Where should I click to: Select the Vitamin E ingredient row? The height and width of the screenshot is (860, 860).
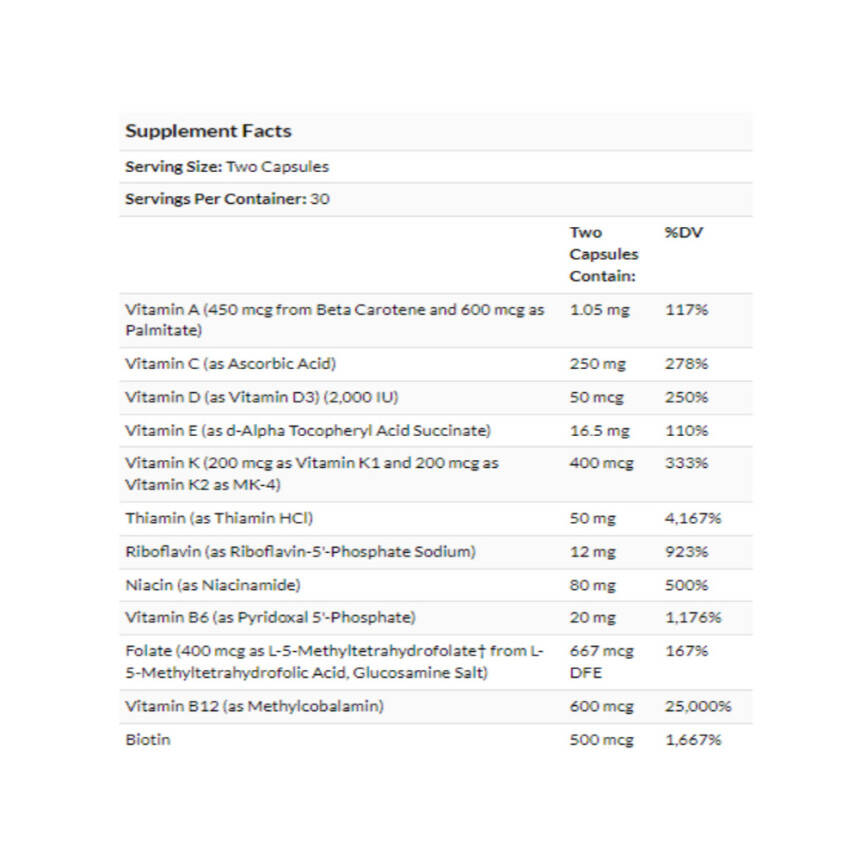[308, 431]
